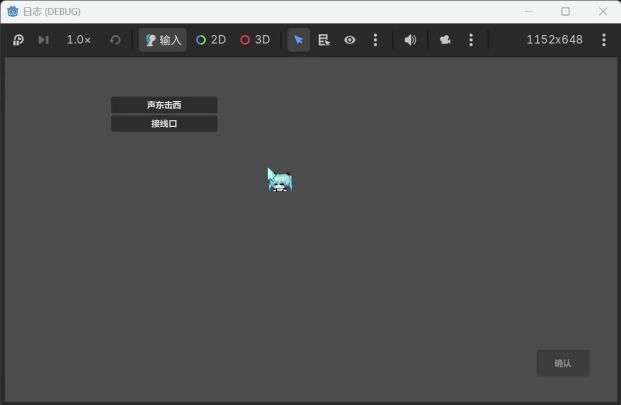The height and width of the screenshot is (405, 621).
Task: Open the 1.0× speed dropdown
Action: click(79, 40)
